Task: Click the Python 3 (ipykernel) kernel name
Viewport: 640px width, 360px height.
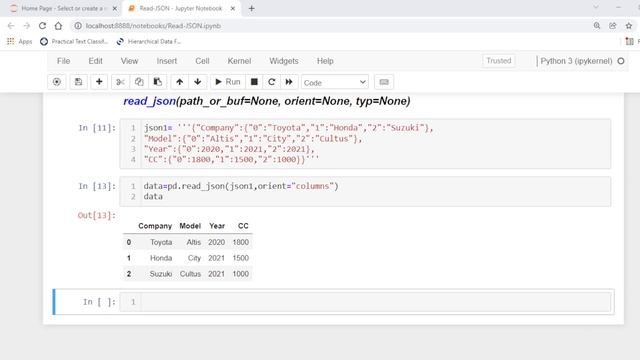Action: click(x=576, y=61)
